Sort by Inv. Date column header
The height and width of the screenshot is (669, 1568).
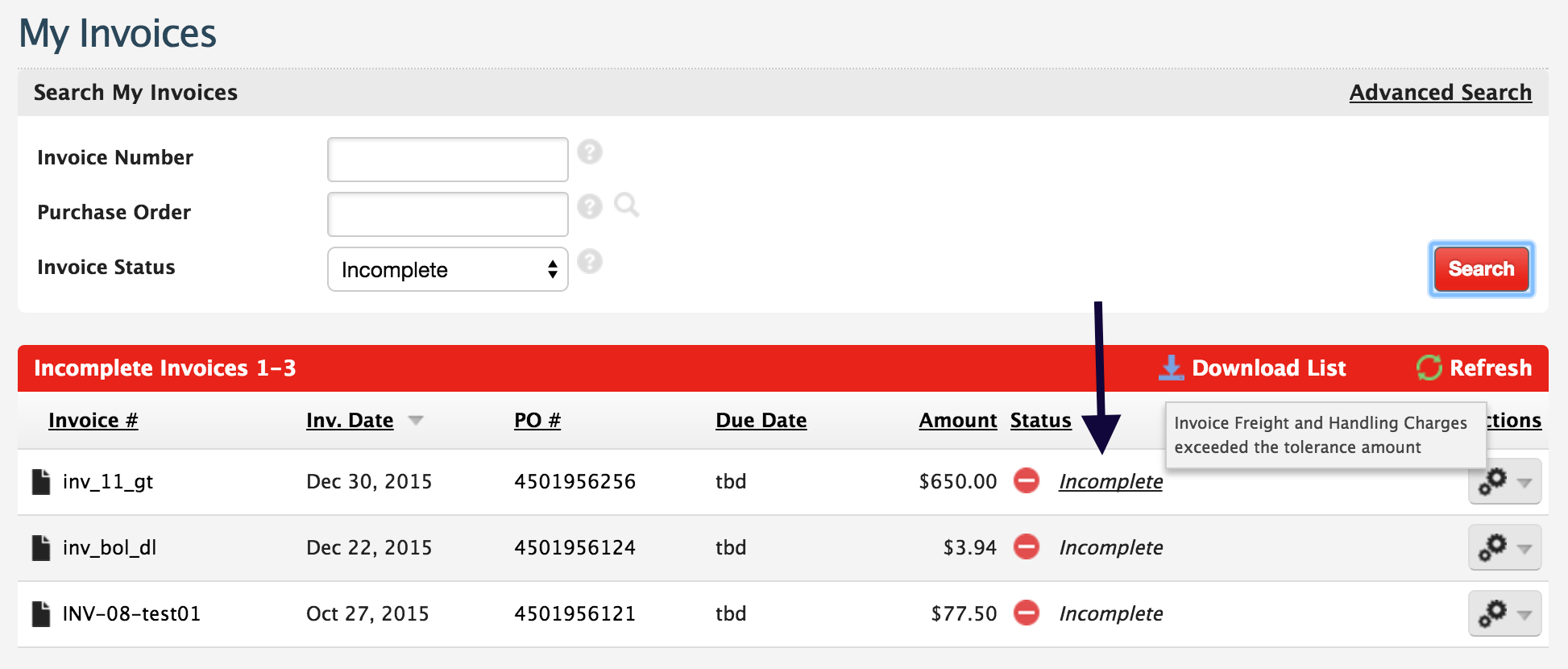click(x=350, y=420)
